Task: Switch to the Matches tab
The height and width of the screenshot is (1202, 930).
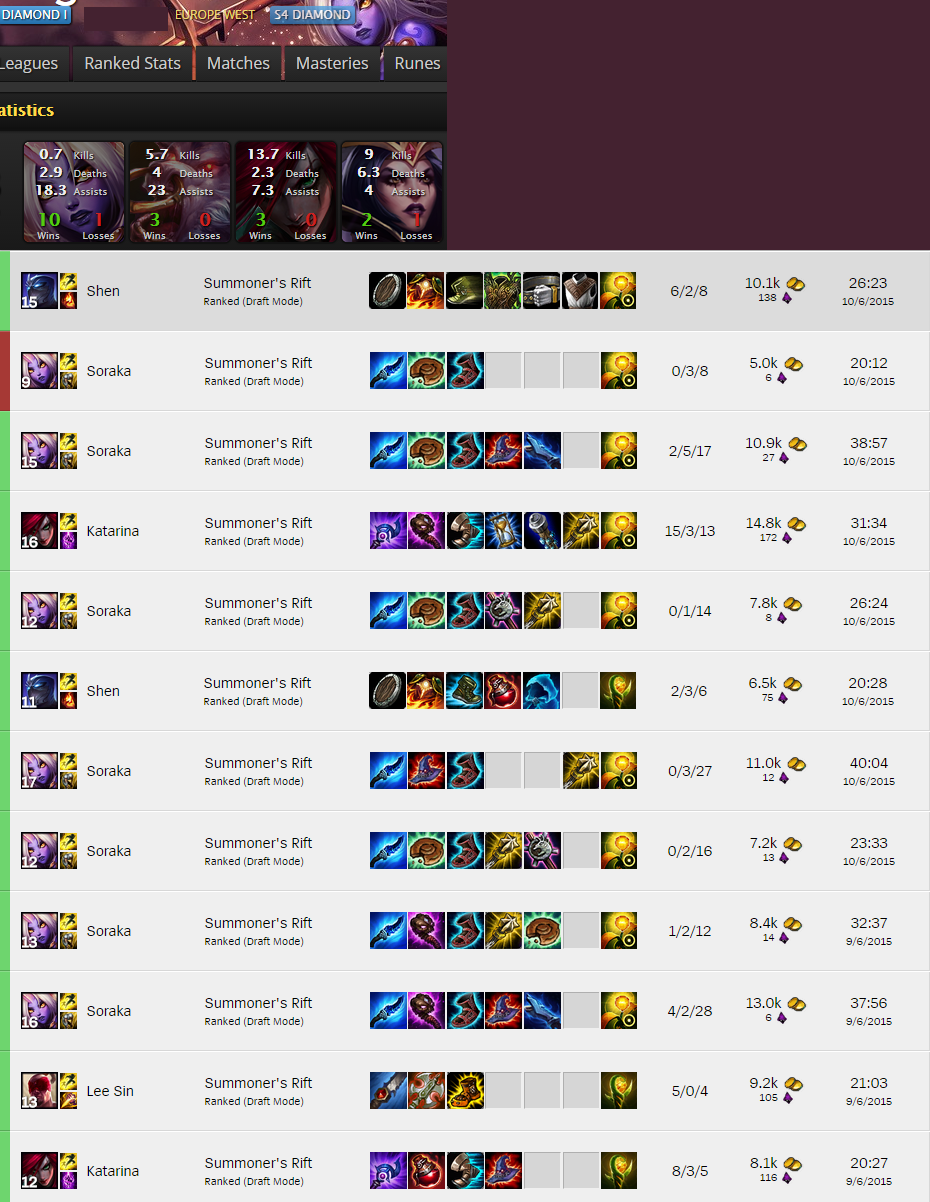Action: pos(238,63)
